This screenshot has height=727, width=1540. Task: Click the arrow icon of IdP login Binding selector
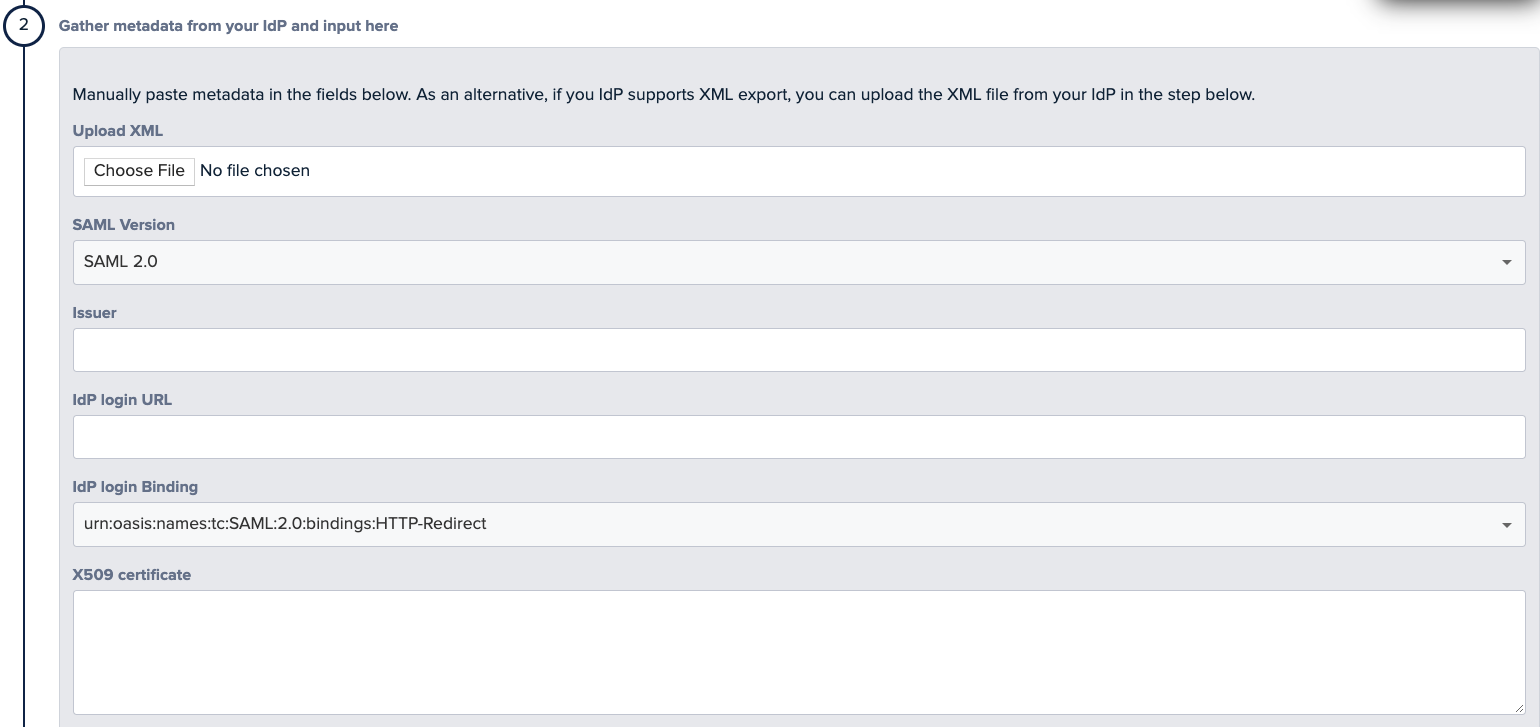coord(1506,525)
